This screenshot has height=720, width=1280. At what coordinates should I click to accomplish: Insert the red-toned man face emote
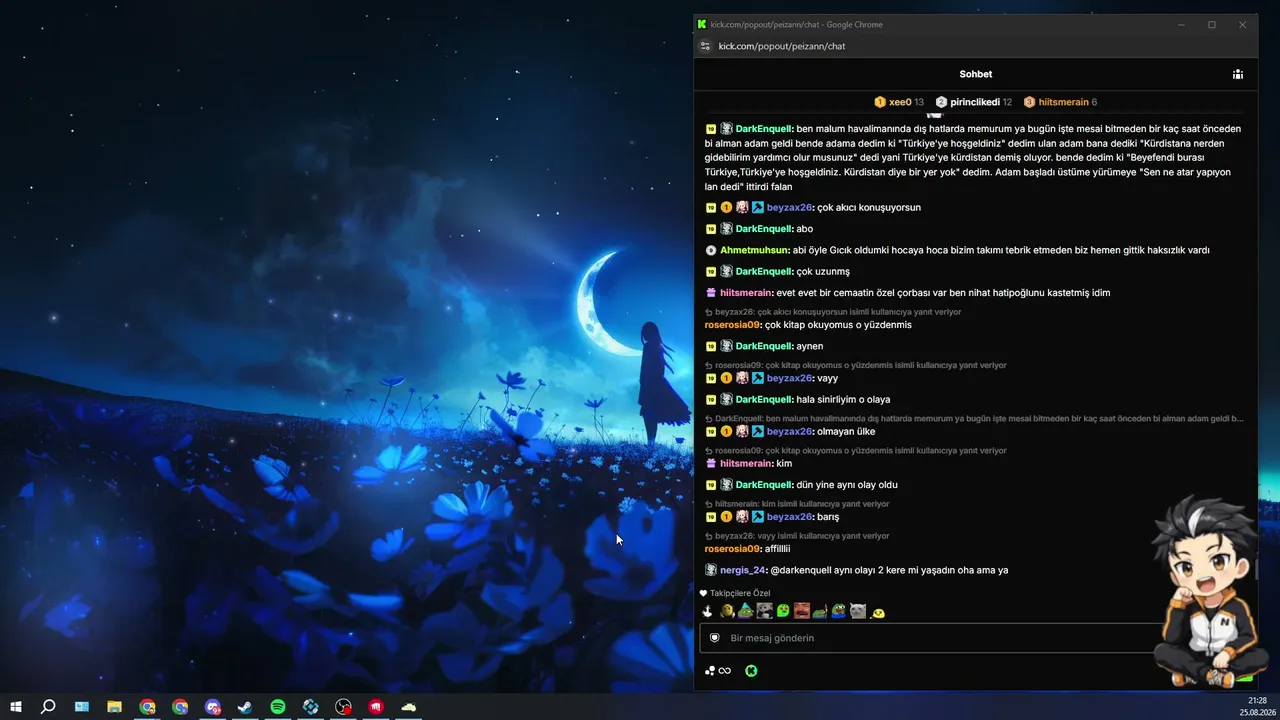pyautogui.click(x=802, y=611)
